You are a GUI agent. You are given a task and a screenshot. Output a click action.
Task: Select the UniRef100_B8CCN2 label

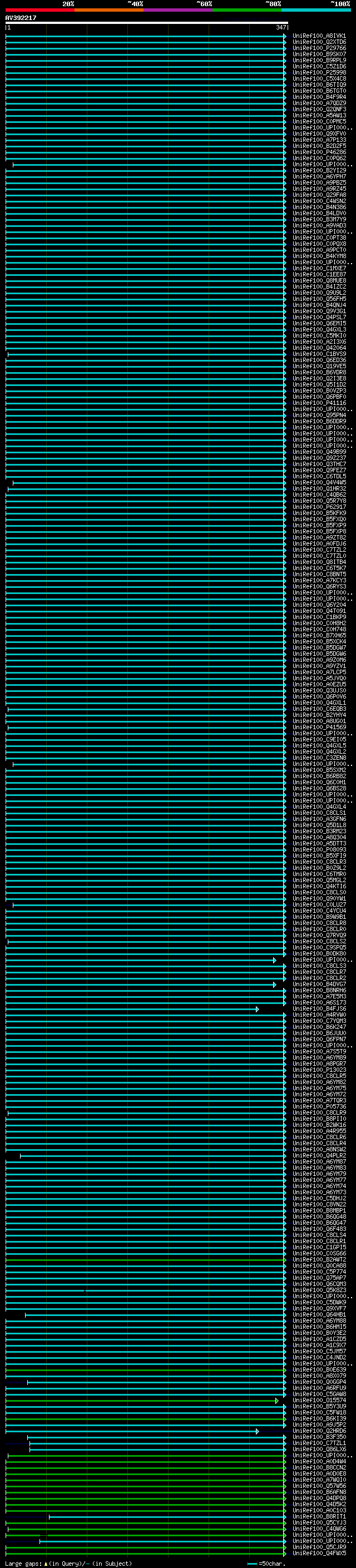319,1467
